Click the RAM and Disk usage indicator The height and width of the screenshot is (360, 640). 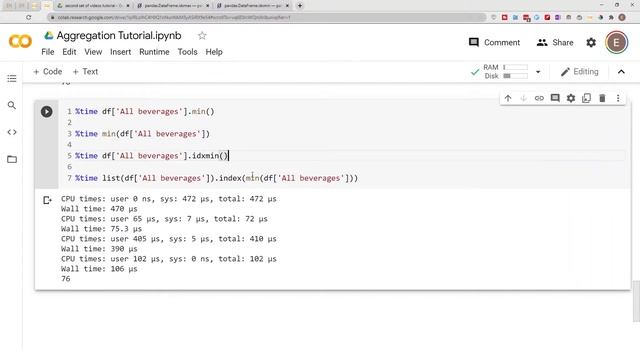point(505,72)
